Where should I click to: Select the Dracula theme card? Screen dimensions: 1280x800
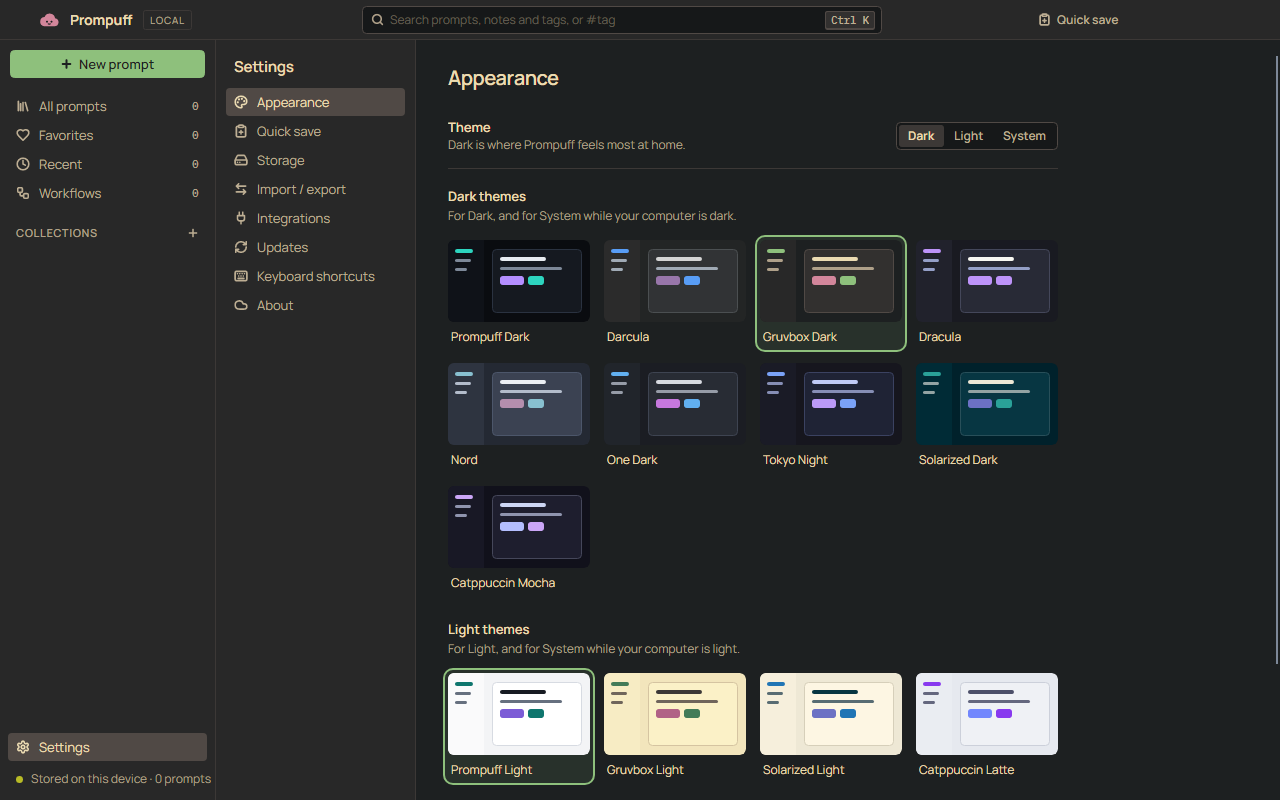987,293
